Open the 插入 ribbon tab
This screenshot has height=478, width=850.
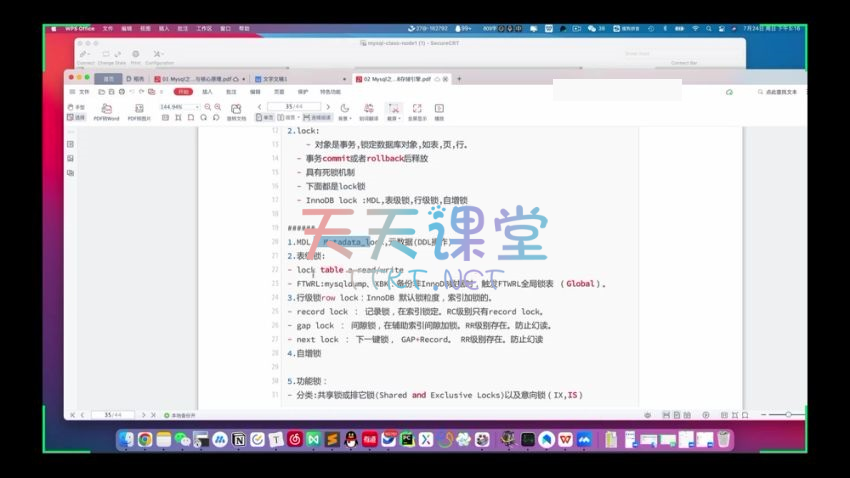click(x=208, y=91)
